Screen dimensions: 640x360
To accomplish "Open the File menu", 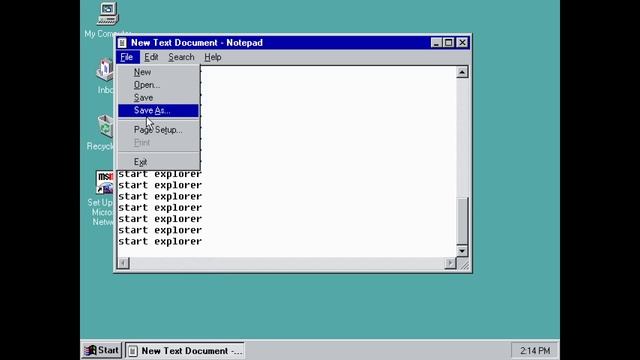I will click(127, 57).
